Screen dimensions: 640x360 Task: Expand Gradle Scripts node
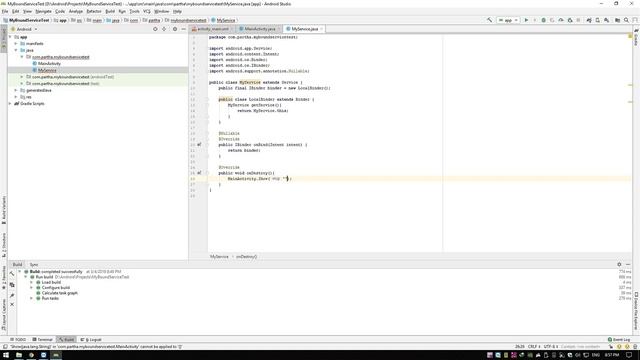[10, 104]
